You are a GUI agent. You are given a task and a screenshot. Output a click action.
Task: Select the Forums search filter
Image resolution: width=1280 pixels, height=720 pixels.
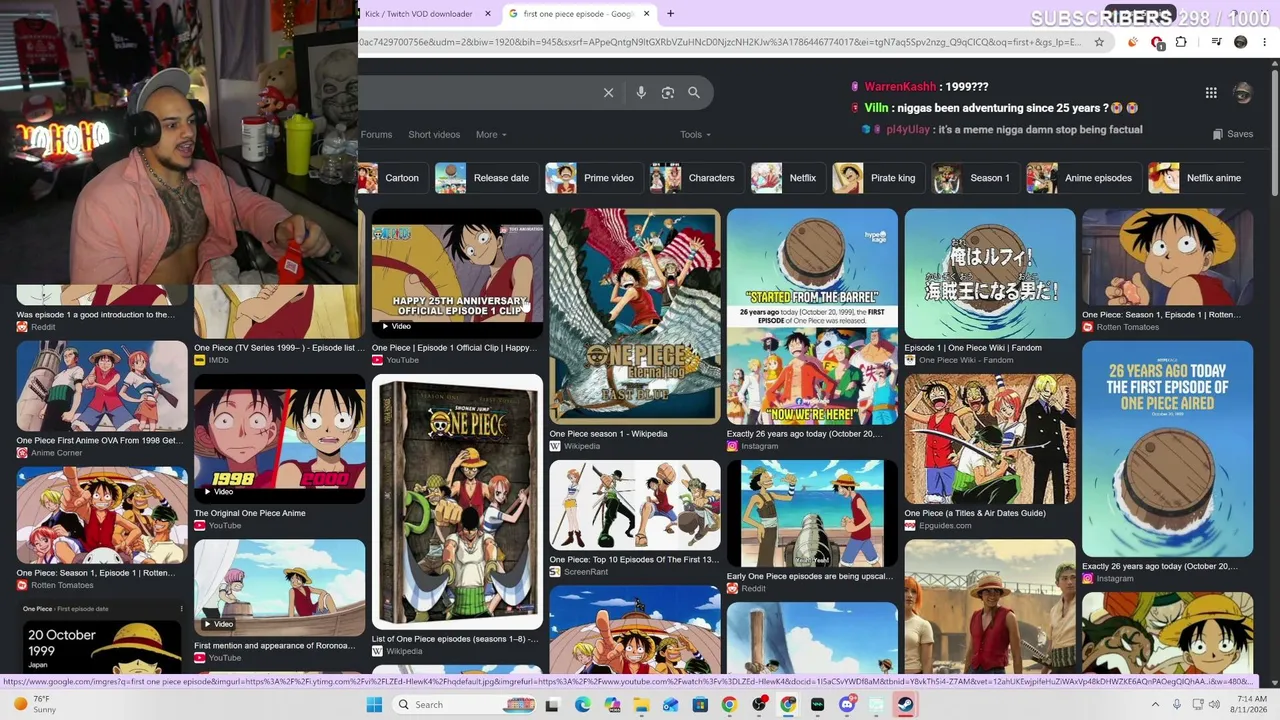click(x=376, y=135)
